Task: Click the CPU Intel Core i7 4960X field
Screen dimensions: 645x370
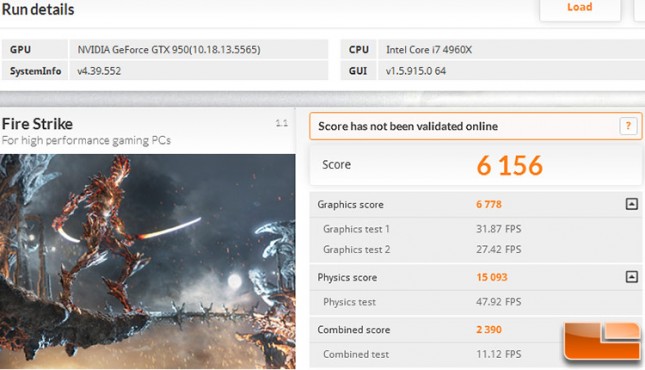Action: pyautogui.click(x=511, y=49)
